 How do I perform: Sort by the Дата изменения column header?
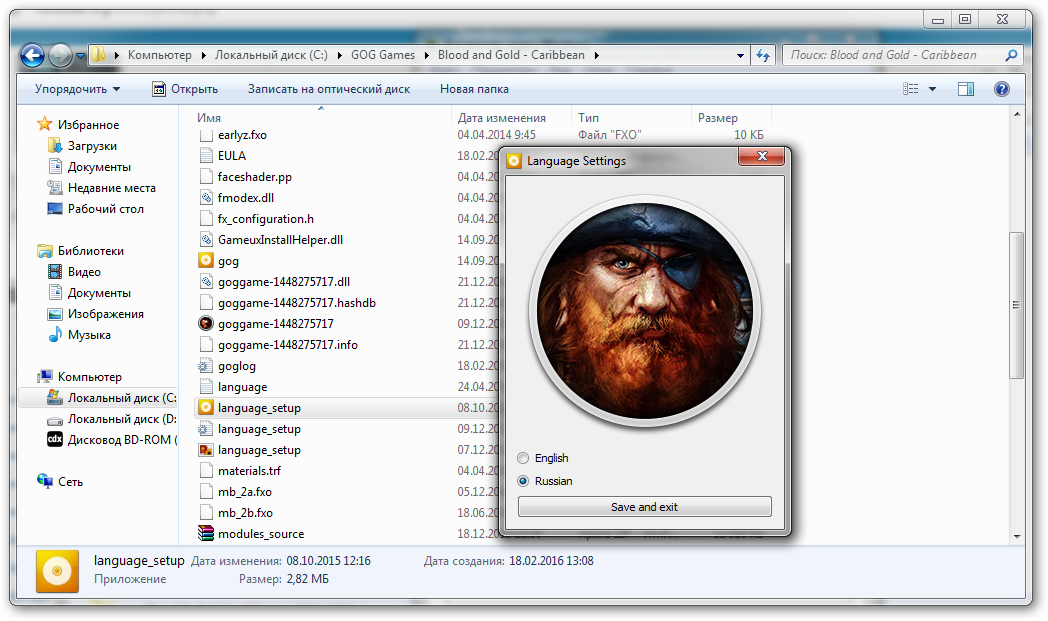[x=501, y=118]
